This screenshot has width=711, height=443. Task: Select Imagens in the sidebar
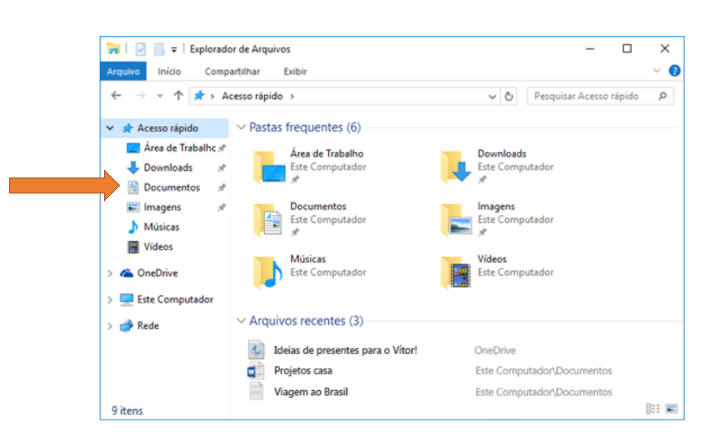click(x=162, y=207)
